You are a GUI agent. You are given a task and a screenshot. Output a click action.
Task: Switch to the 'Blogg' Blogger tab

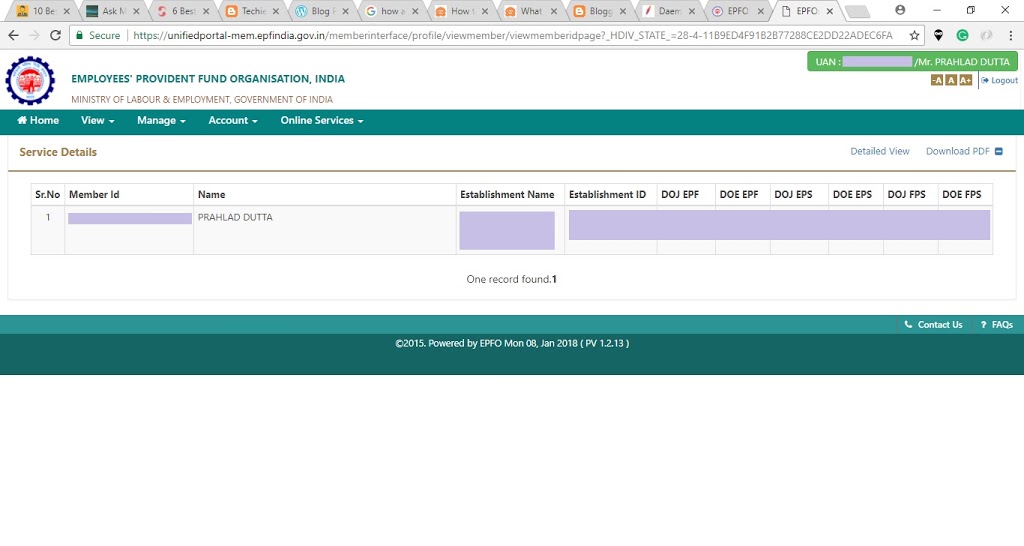click(601, 11)
